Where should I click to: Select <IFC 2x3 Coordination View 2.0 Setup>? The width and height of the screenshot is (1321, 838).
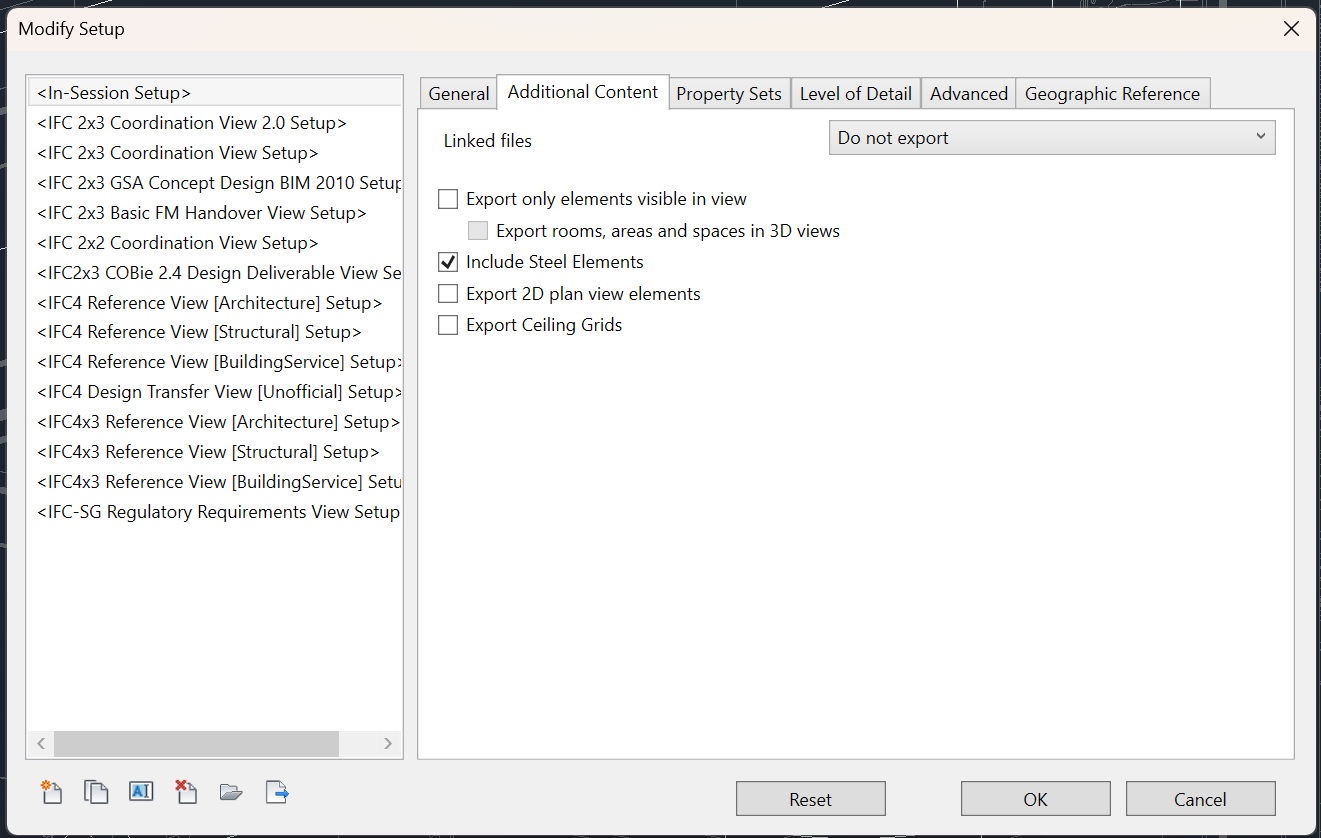pos(215,123)
